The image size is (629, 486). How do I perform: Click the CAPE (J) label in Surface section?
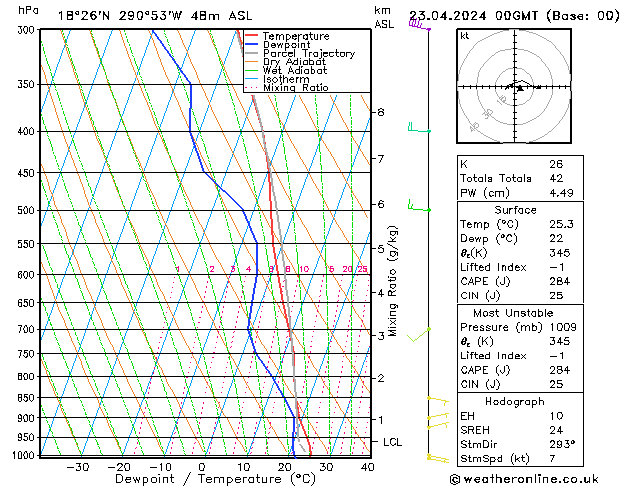tap(485, 281)
